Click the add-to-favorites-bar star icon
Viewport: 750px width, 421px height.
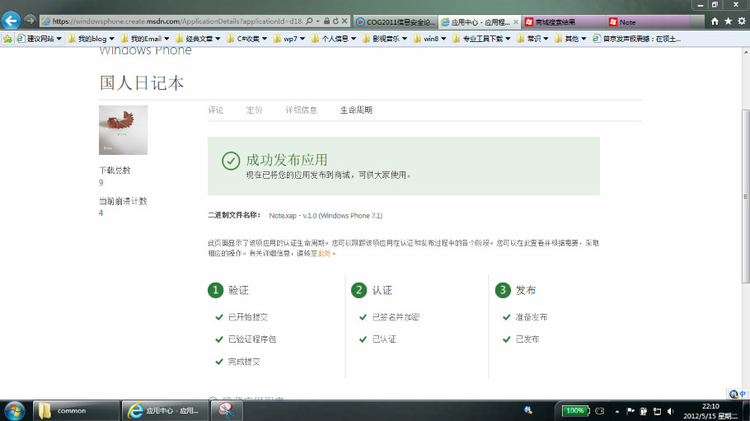coord(8,39)
